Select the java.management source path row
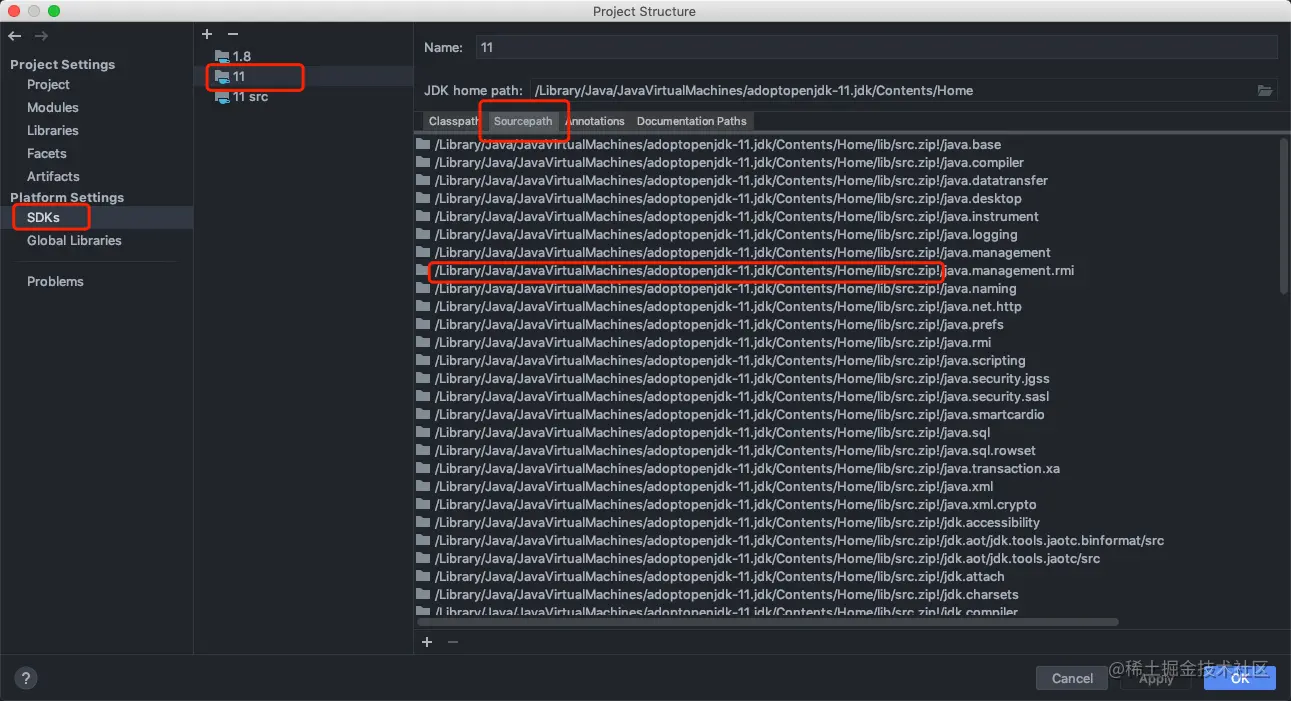The width and height of the screenshot is (1291, 701). click(846, 252)
